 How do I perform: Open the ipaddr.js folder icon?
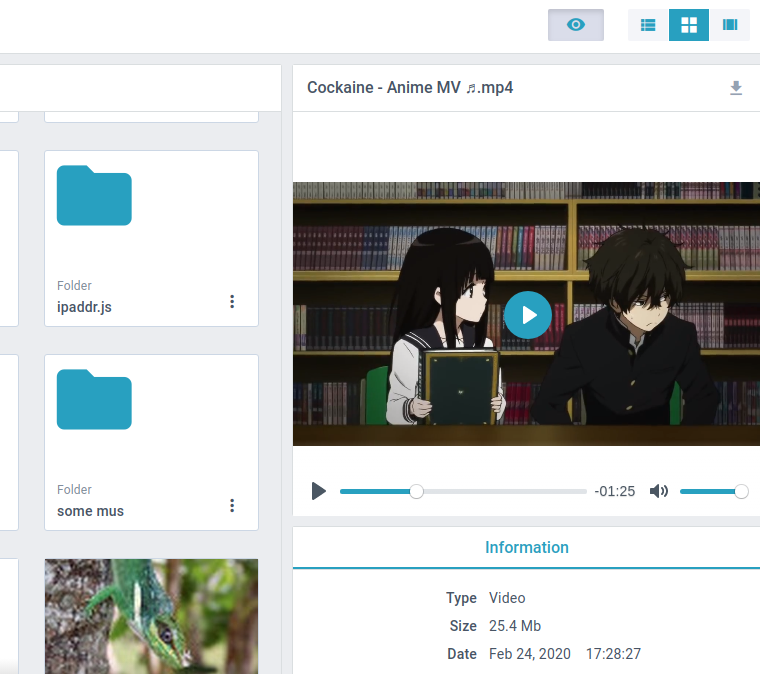point(94,195)
